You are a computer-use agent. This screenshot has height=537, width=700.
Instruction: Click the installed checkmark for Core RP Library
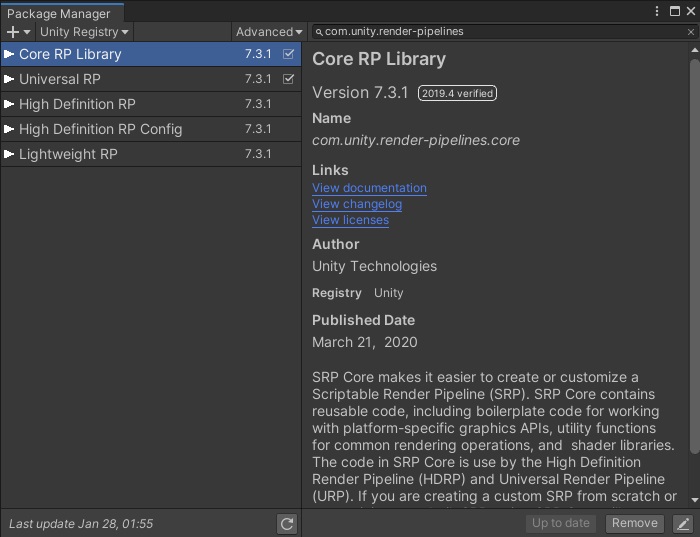[x=288, y=54]
